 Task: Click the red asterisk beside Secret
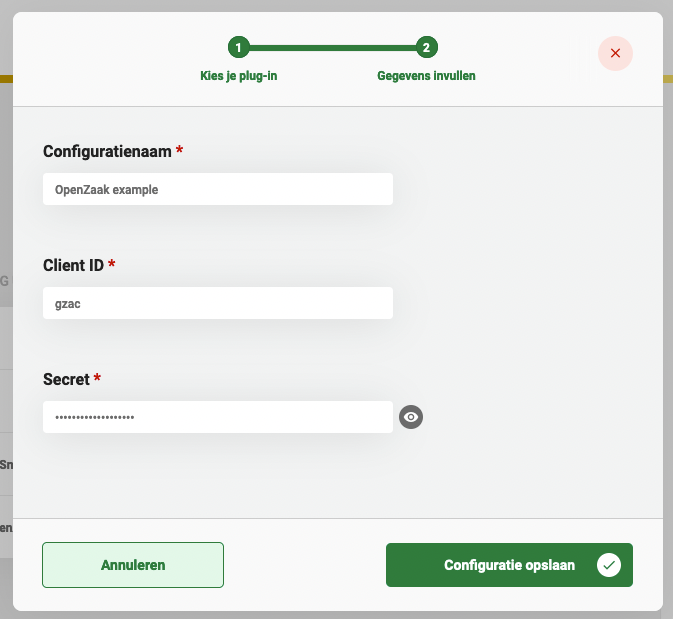coord(98,378)
